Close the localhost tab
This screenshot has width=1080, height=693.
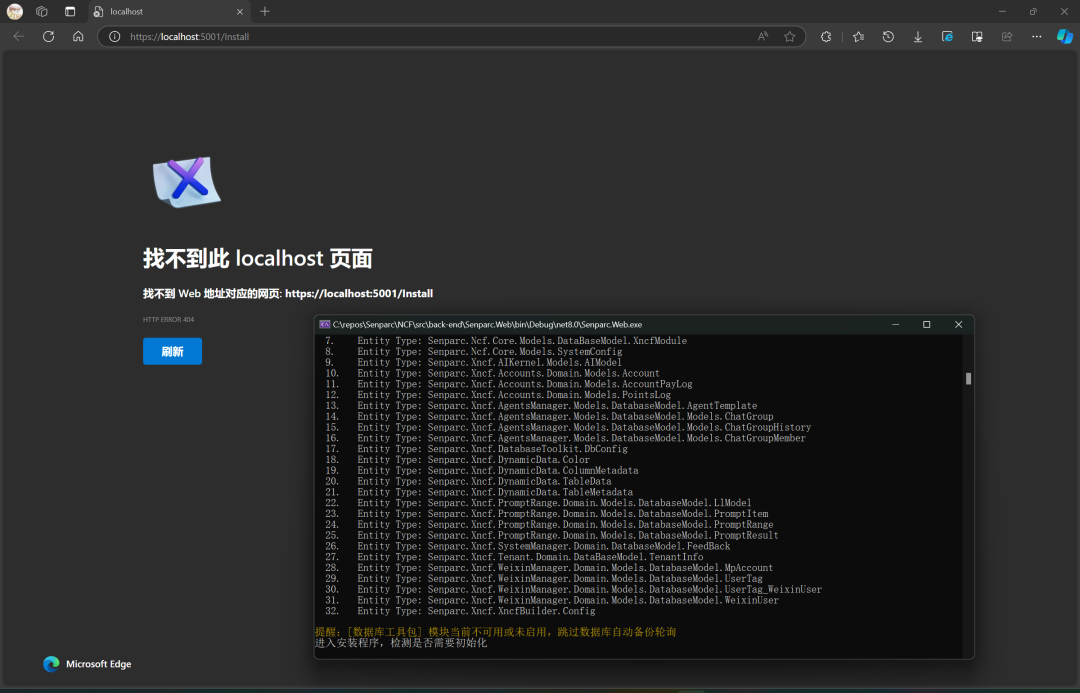[x=240, y=12]
